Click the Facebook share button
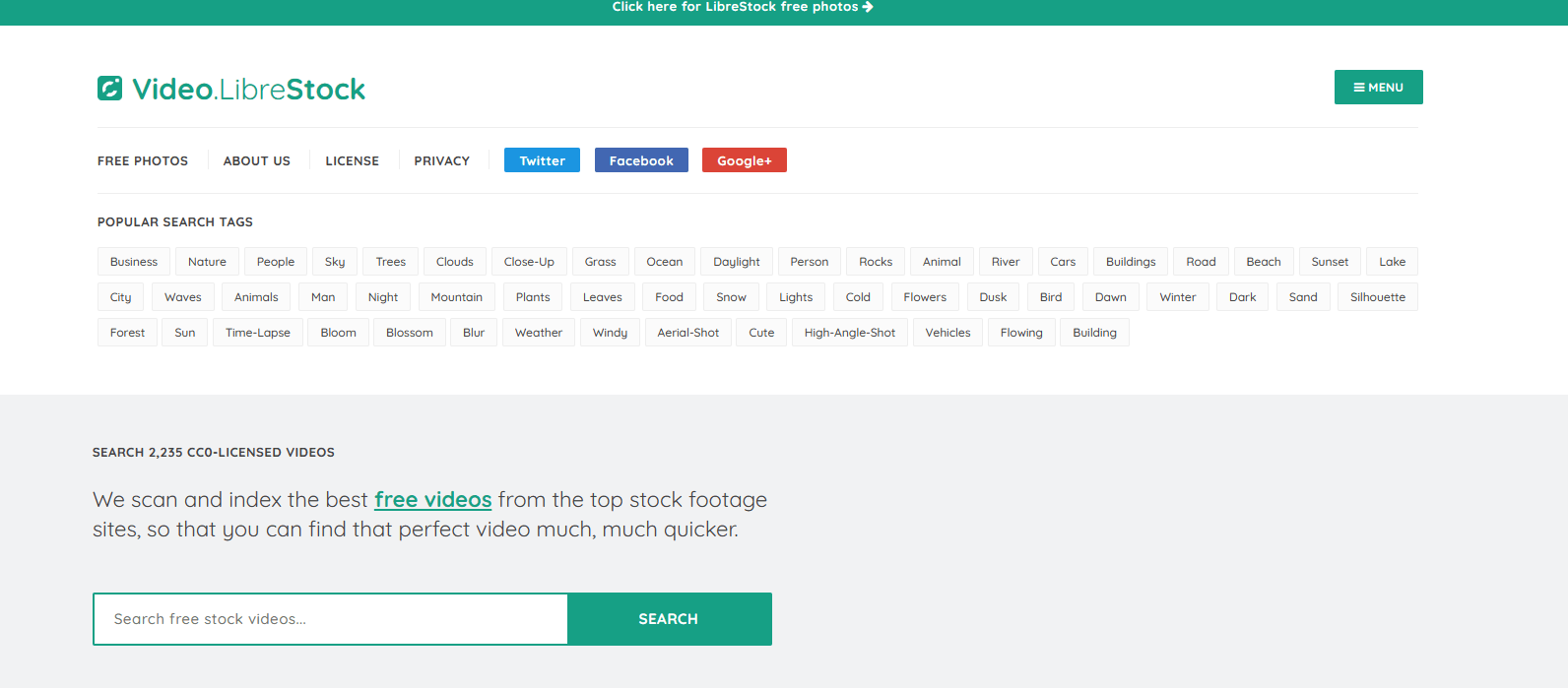 pyautogui.click(x=641, y=160)
